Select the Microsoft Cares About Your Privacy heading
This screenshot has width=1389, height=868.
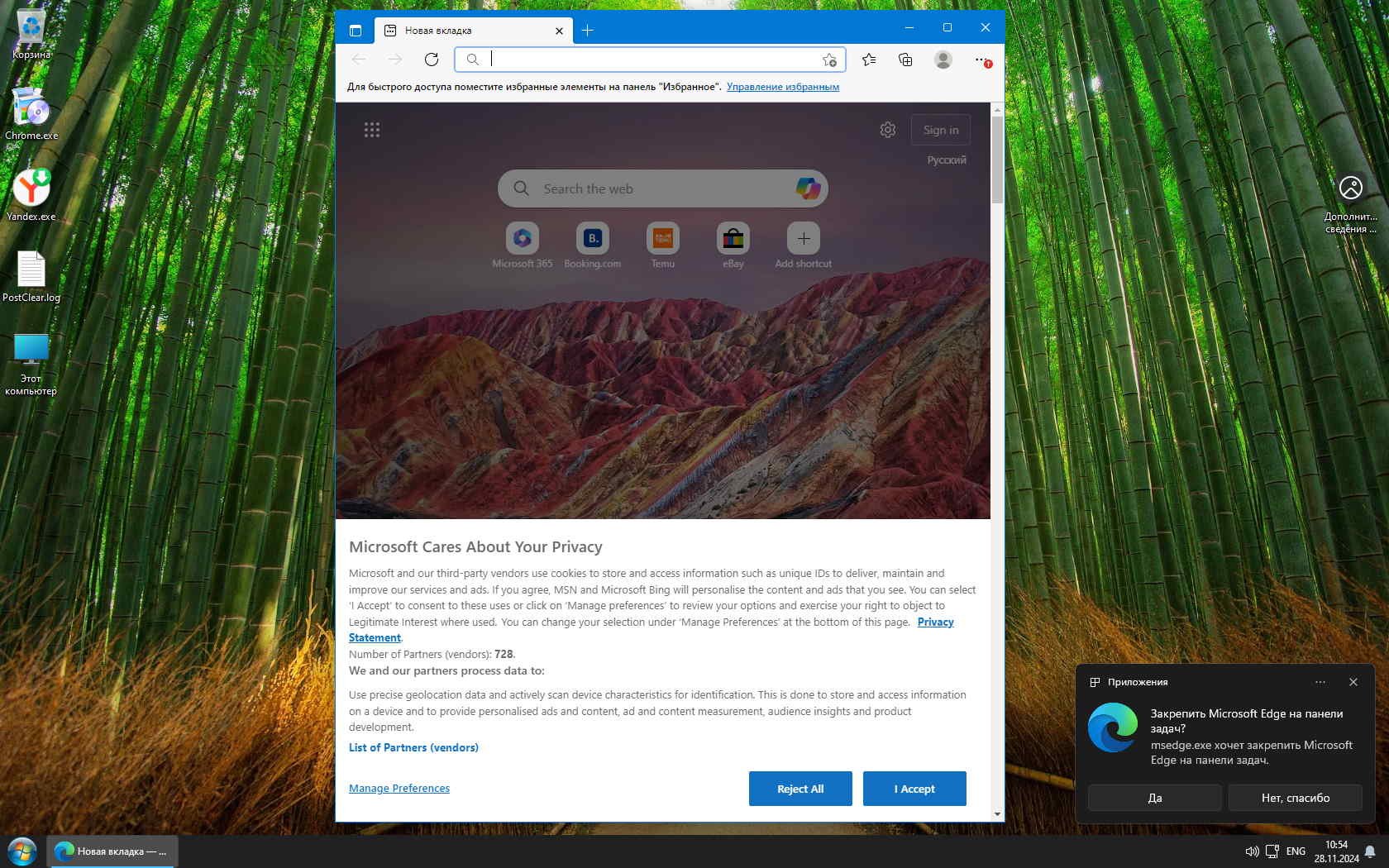(475, 547)
